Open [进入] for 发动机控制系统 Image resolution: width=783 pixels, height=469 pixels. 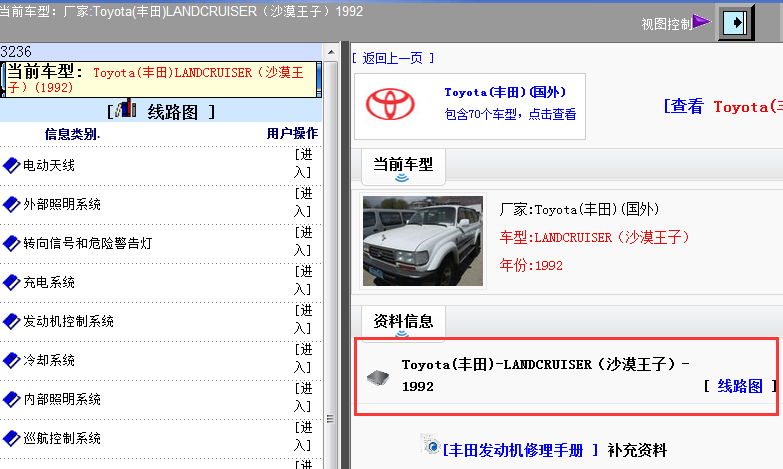pos(303,319)
